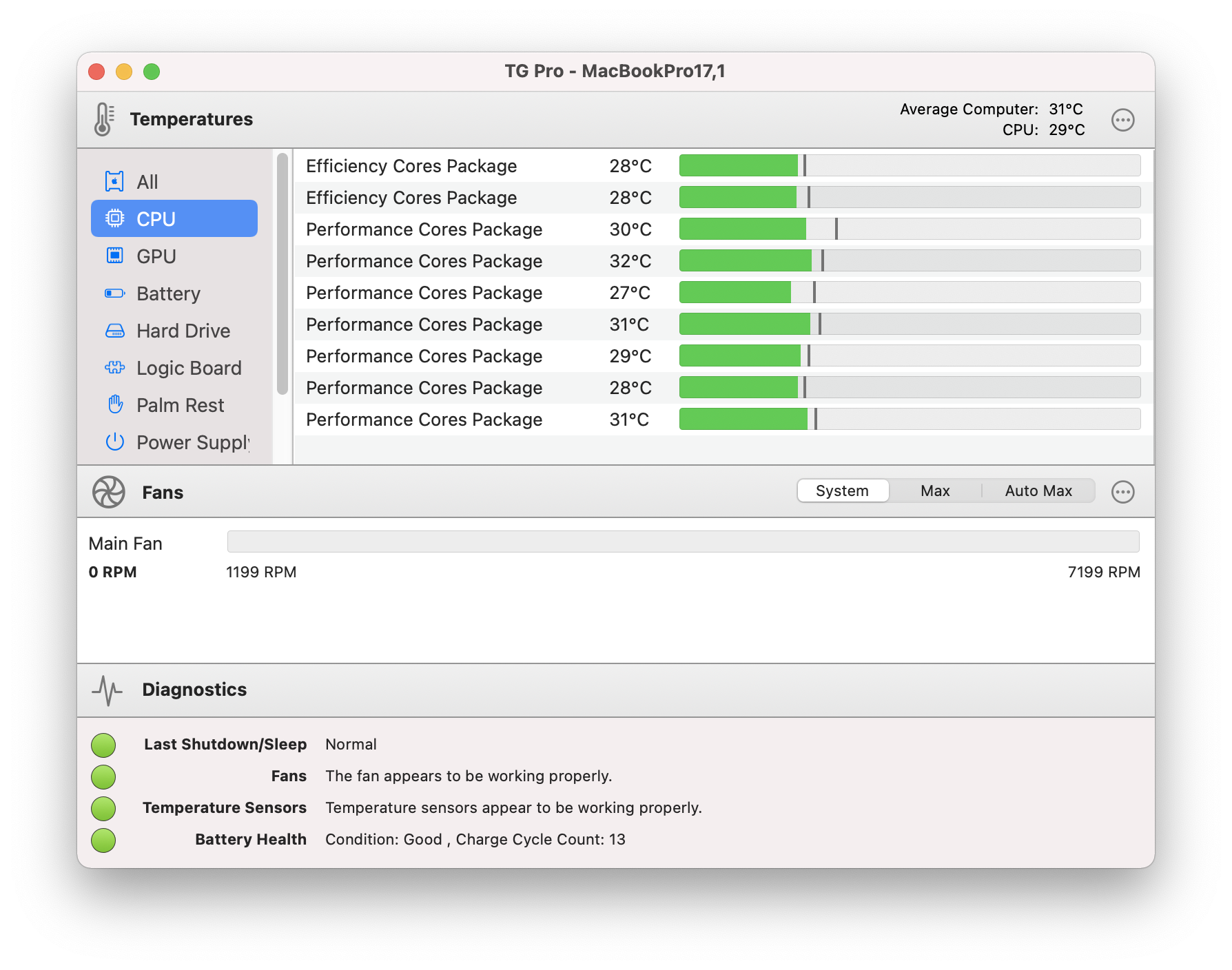Image resolution: width=1232 pixels, height=970 pixels.
Task: Open Fans more options ellipsis button
Action: point(1123,492)
